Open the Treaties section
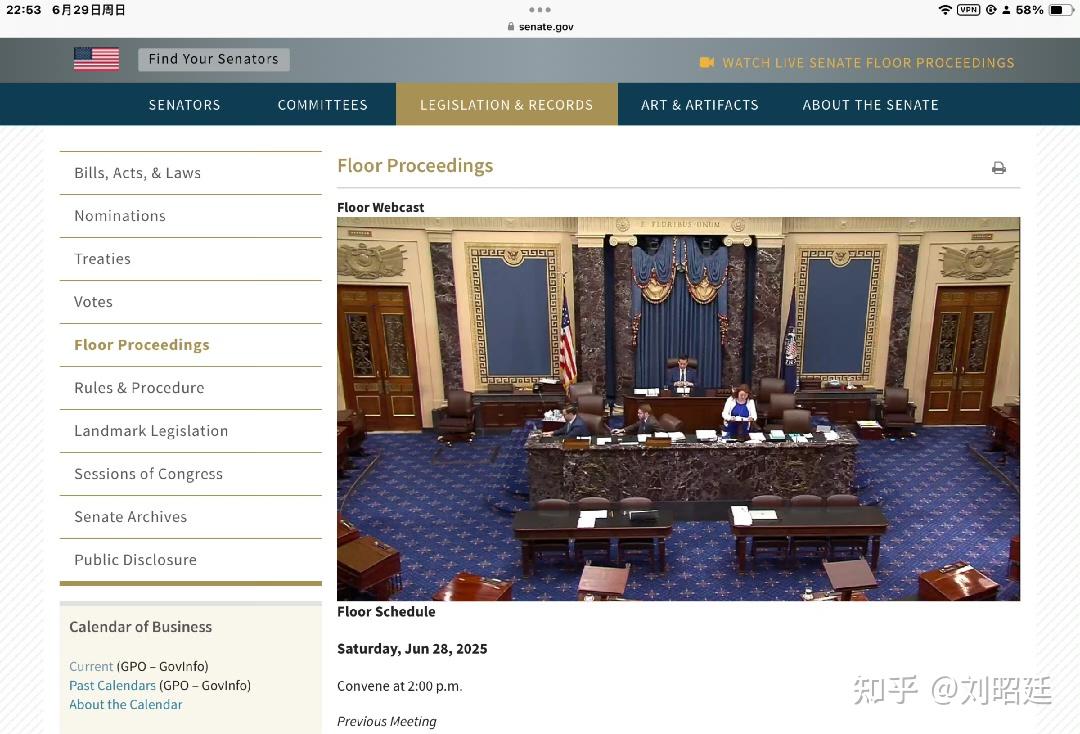 191,259
